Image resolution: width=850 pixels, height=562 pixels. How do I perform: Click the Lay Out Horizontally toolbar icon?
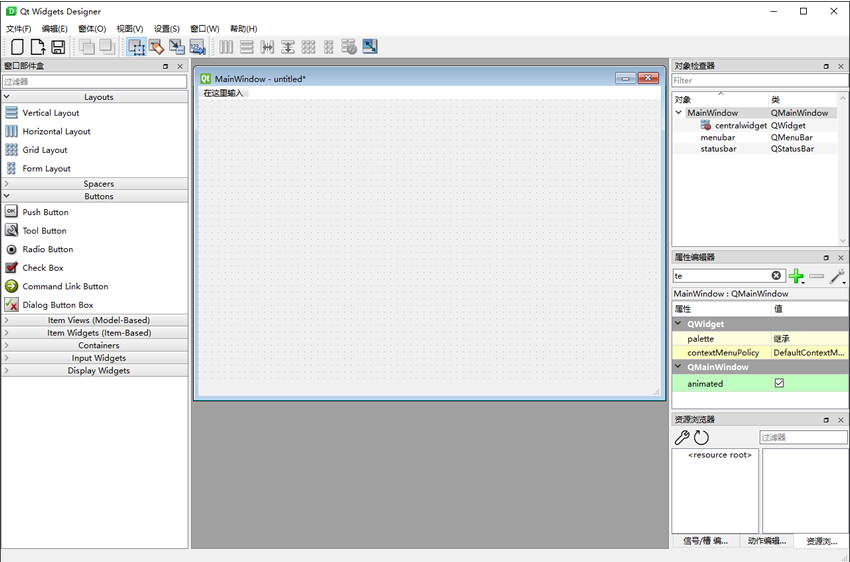point(226,47)
